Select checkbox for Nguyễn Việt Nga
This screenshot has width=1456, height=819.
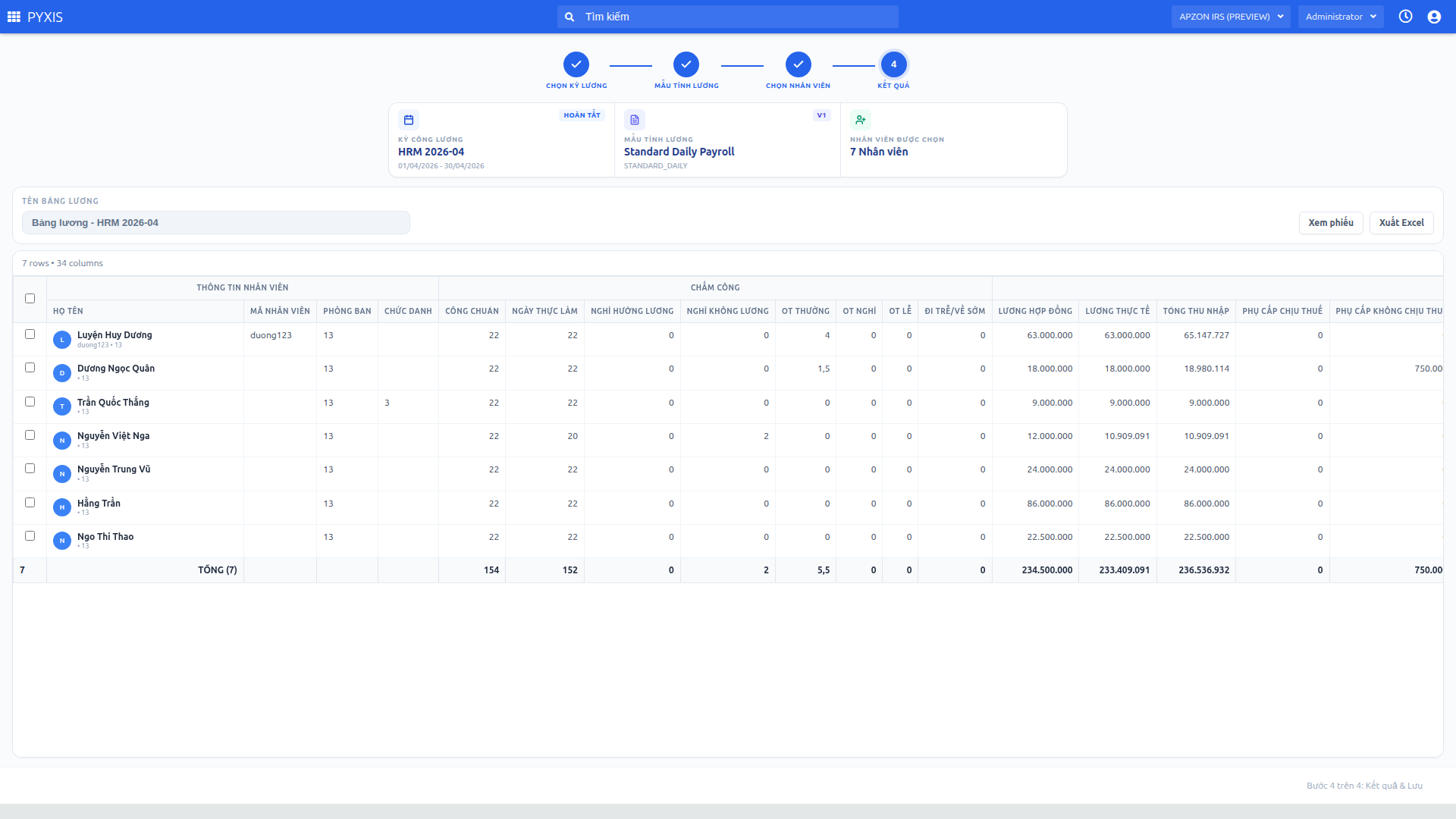[30, 435]
